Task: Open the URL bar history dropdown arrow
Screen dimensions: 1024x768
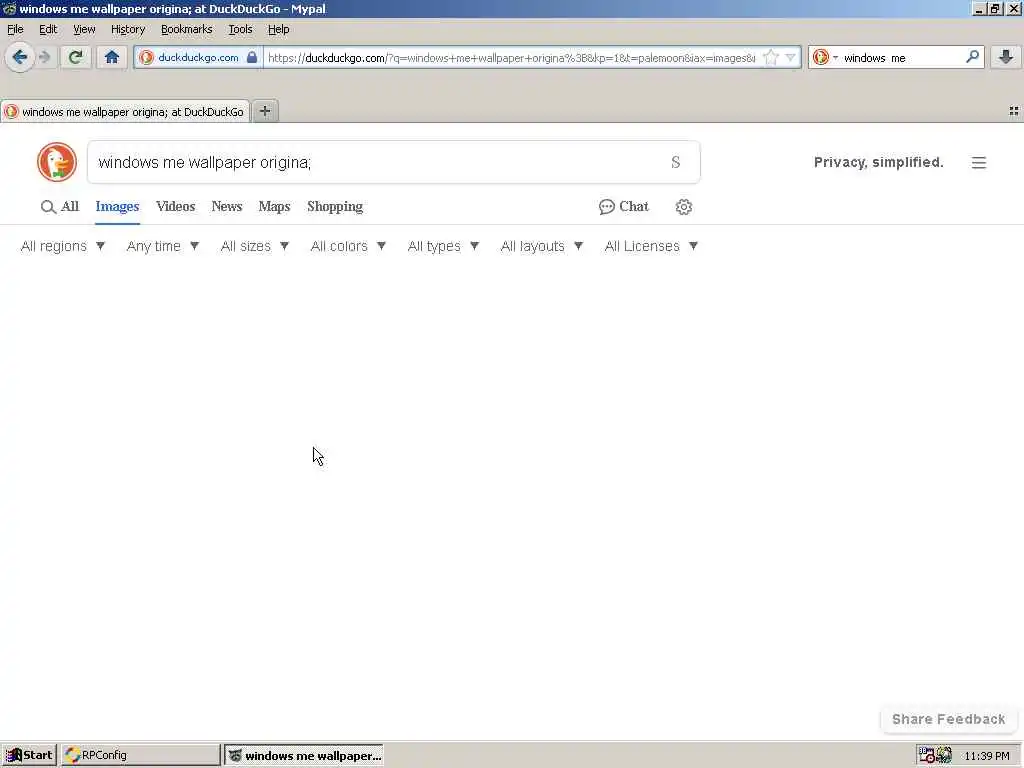Action: tap(790, 57)
